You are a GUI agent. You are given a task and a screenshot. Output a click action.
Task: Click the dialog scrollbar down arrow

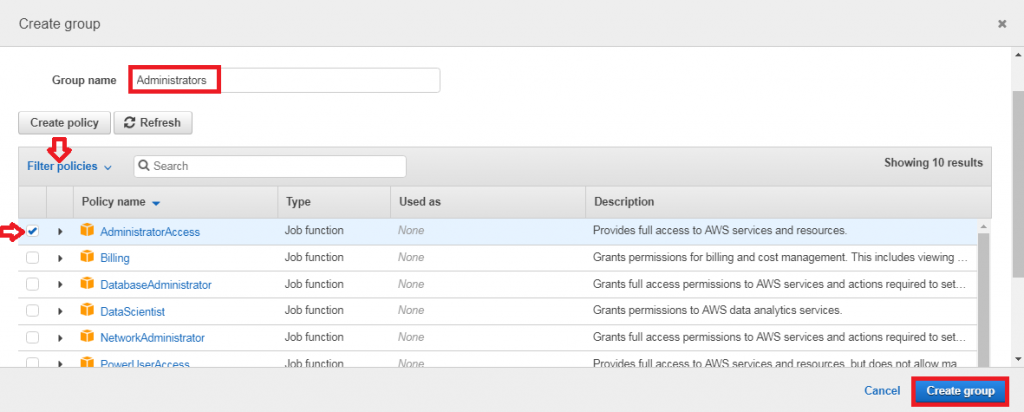(x=1018, y=358)
